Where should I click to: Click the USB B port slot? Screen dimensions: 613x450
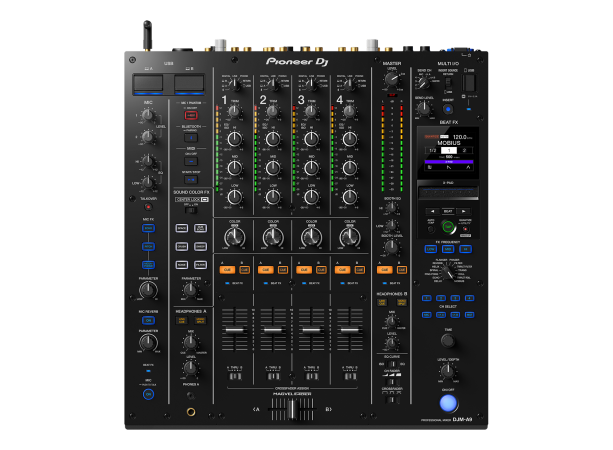point(189,83)
